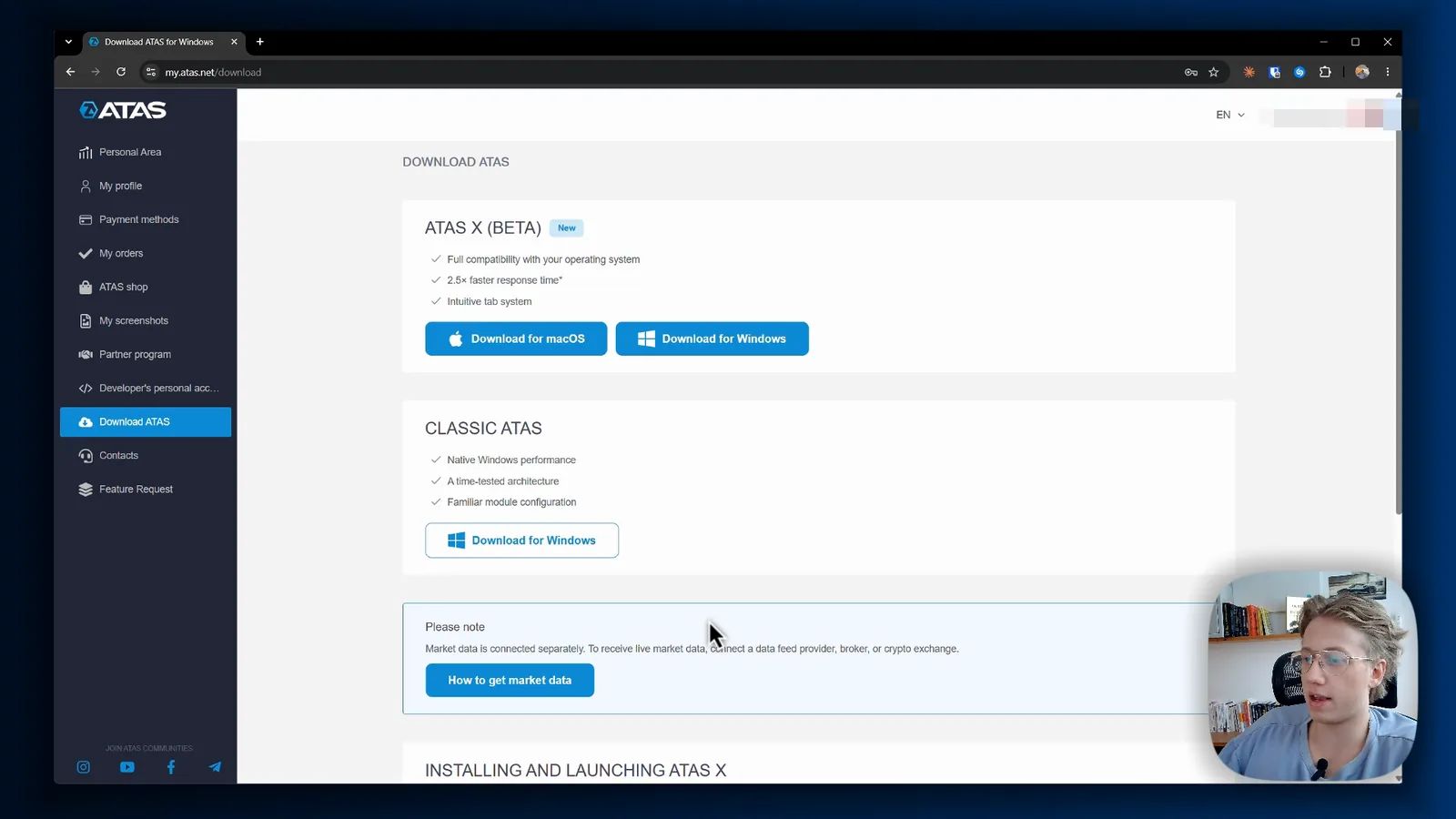Click the blue circular extension icon
Screen dimensions: 1456x819
(1299, 72)
